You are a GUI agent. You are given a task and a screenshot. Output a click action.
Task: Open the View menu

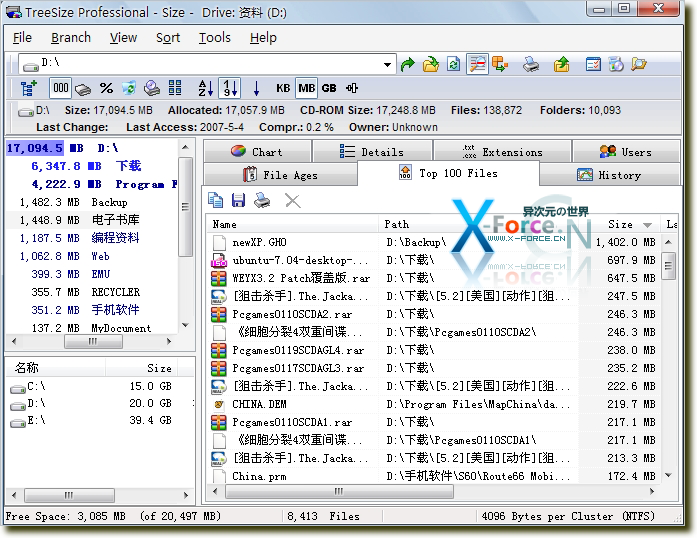pos(123,38)
